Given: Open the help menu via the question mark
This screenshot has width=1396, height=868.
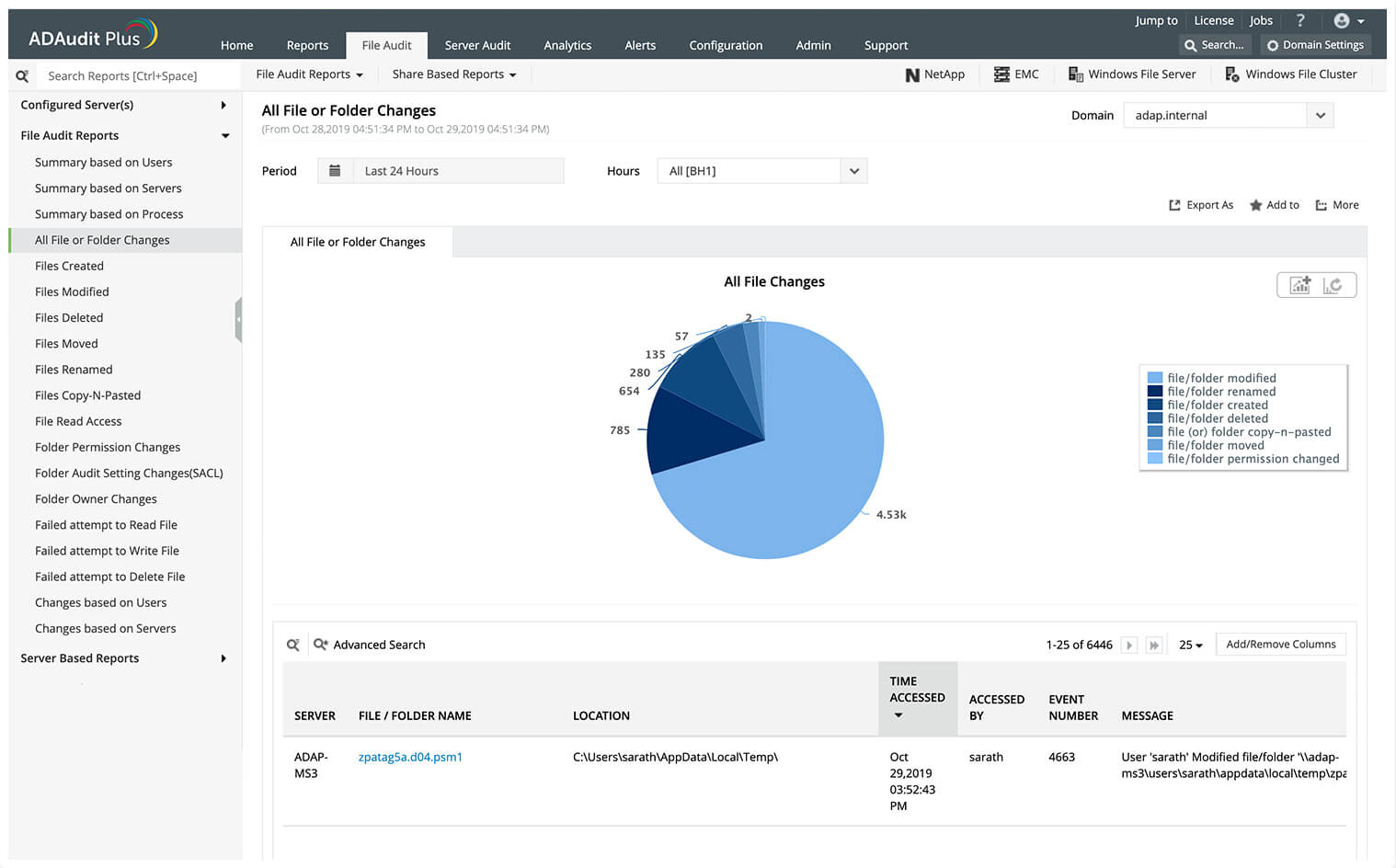Looking at the screenshot, I should [1300, 20].
